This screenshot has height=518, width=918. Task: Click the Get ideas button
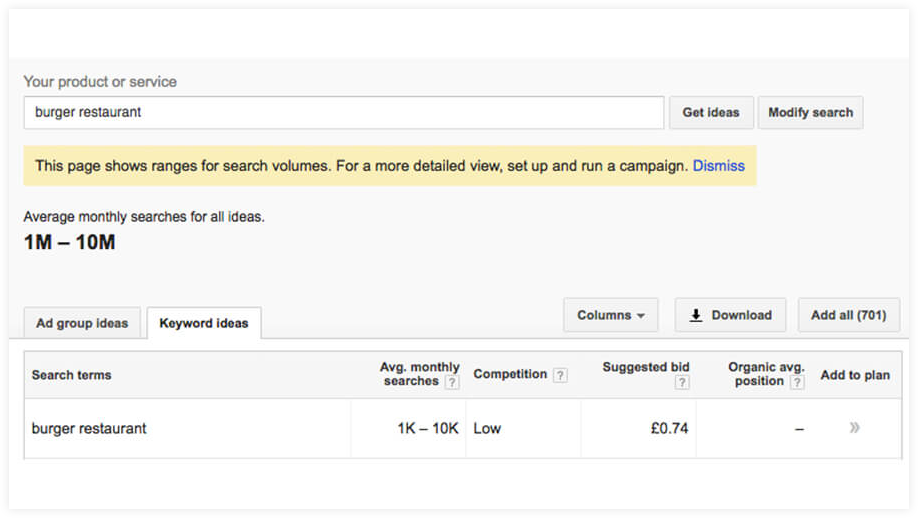click(711, 112)
